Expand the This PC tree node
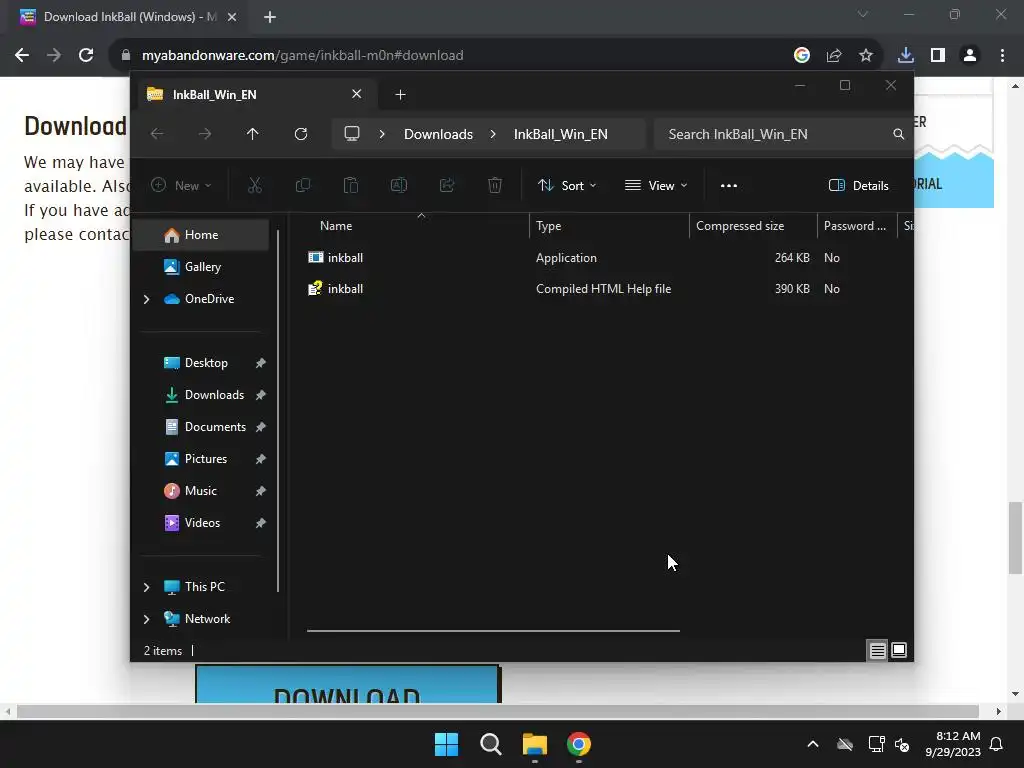This screenshot has width=1024, height=768. [146, 587]
